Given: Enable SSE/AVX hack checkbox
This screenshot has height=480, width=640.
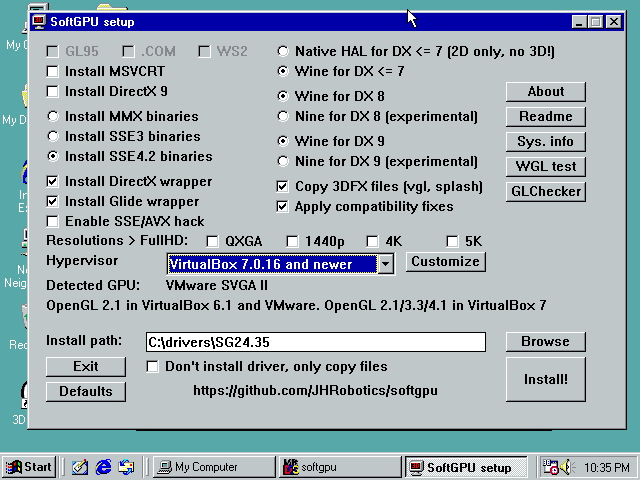Looking at the screenshot, I should pos(53,221).
